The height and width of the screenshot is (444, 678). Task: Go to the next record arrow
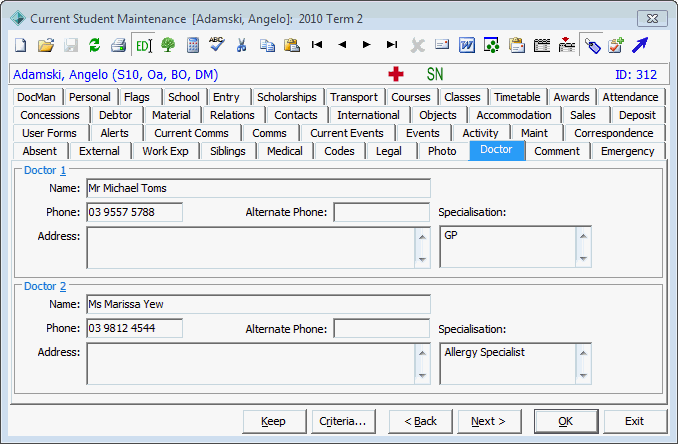367,45
